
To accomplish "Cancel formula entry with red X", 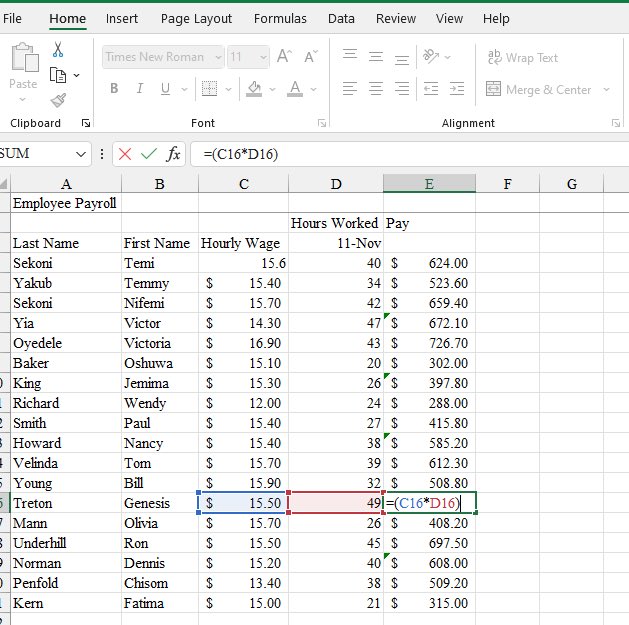I will [x=125, y=154].
